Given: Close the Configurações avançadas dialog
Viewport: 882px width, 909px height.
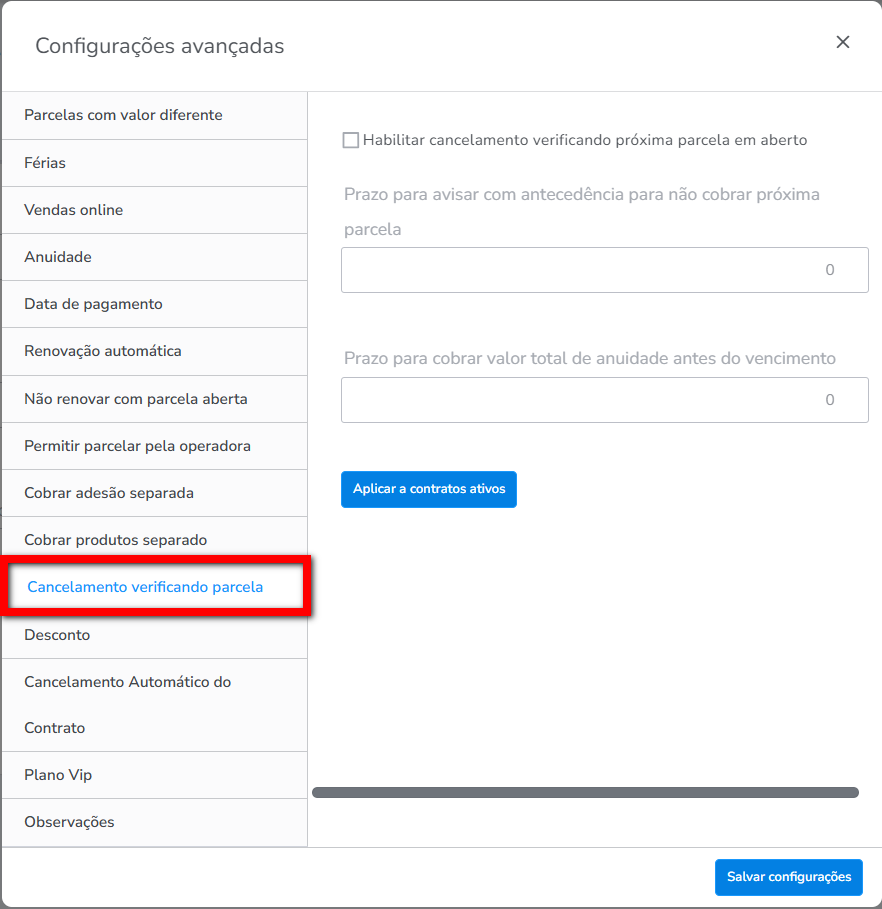Looking at the screenshot, I should (x=843, y=42).
